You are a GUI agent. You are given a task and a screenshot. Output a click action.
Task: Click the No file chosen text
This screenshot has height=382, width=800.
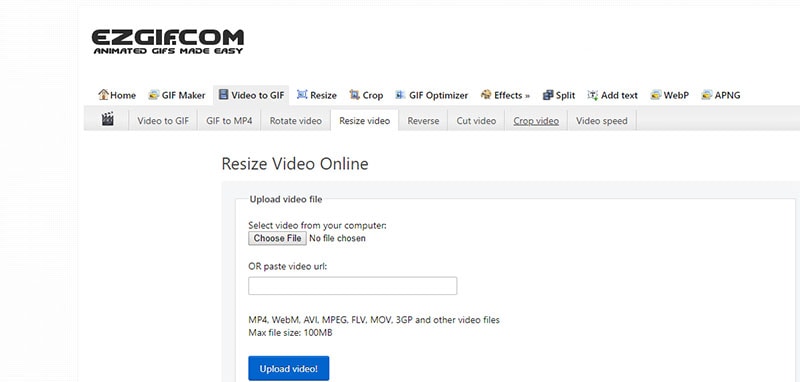[x=337, y=238]
